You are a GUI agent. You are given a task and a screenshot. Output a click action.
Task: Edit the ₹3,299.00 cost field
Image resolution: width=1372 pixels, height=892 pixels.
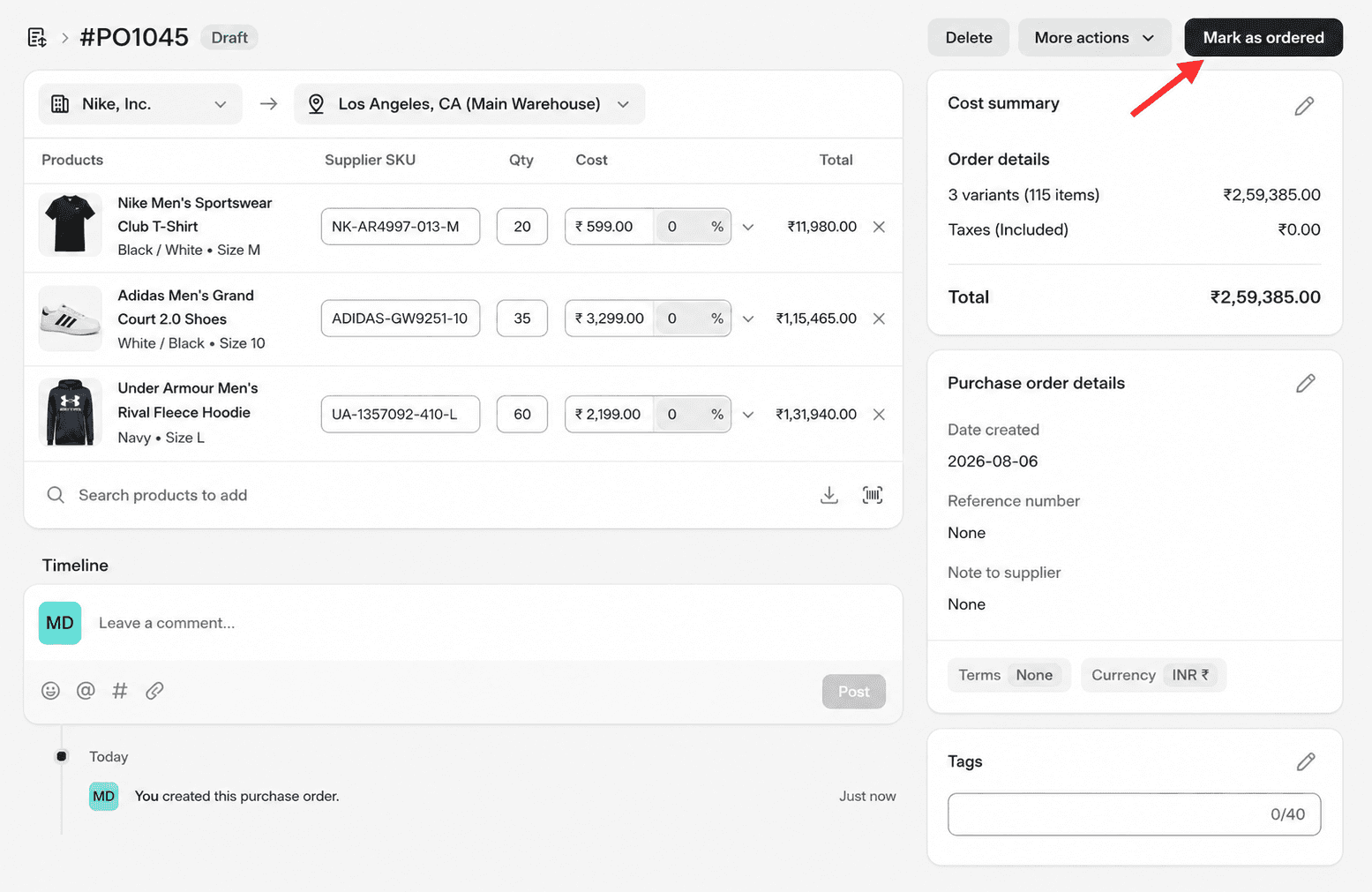(x=610, y=319)
